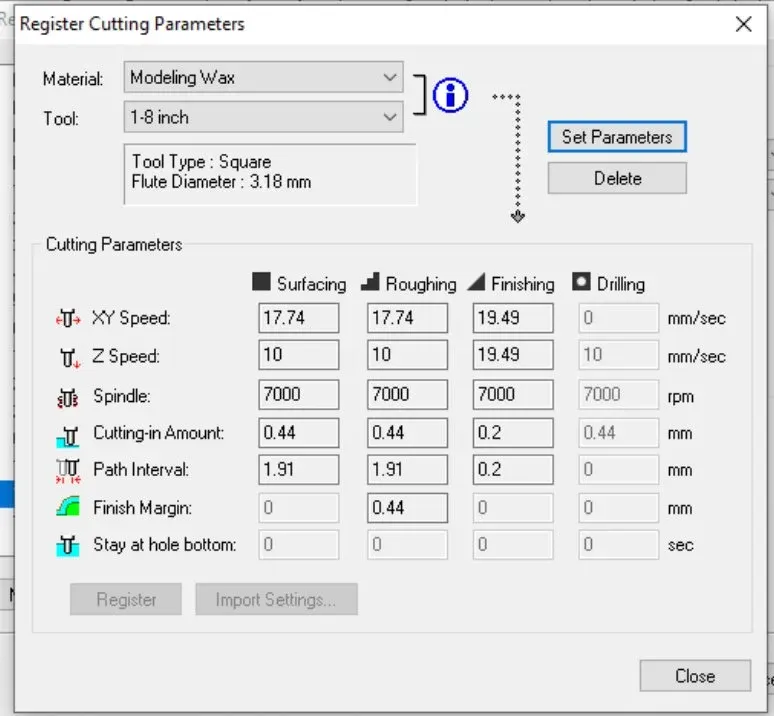
Task: Click the Finishing Finish Margin field
Action: tap(513, 508)
